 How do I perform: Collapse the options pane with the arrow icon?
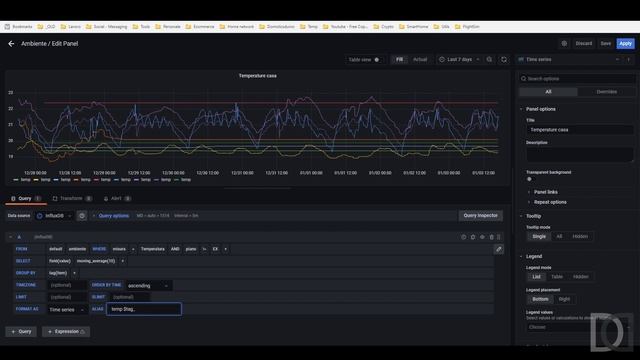pyautogui.click(x=629, y=60)
